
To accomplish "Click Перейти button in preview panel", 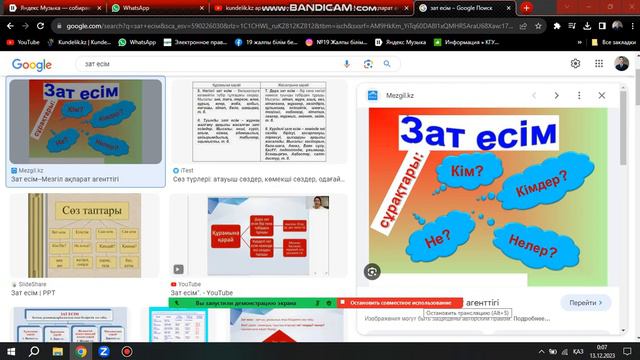I will [x=585, y=303].
